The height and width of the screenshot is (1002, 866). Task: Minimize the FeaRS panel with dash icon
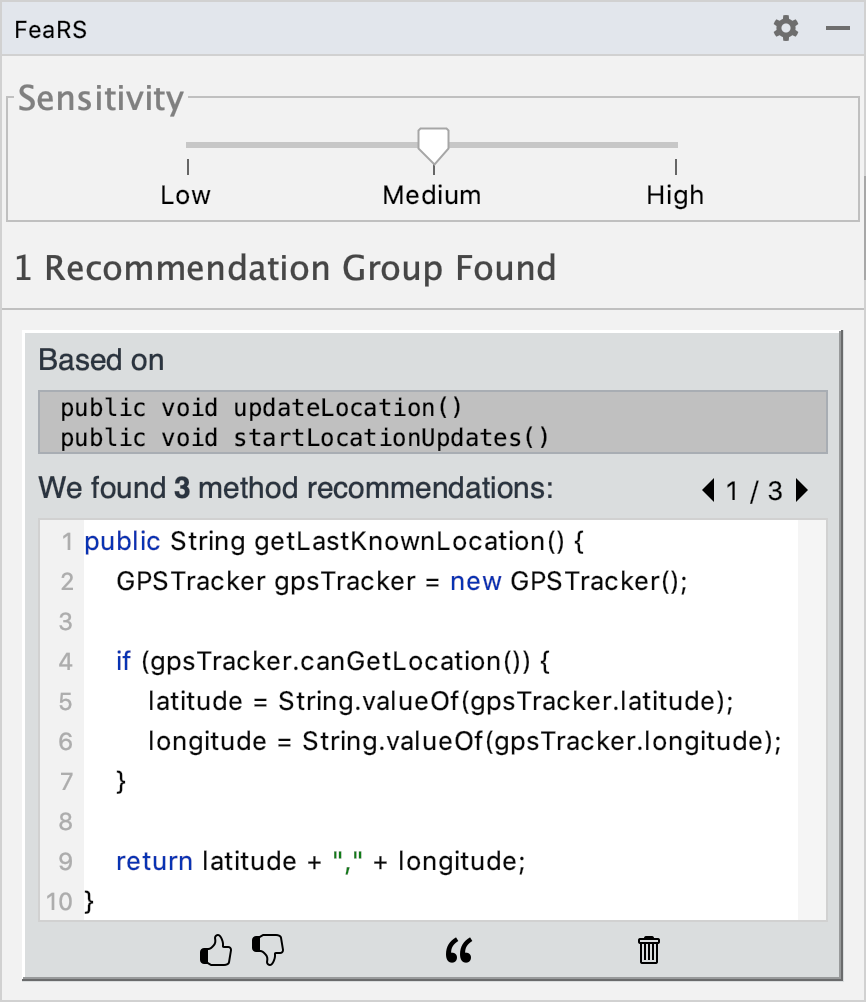(x=837, y=29)
